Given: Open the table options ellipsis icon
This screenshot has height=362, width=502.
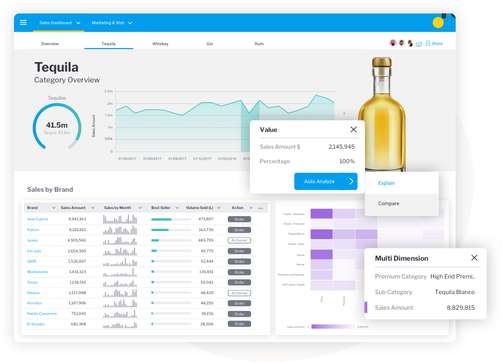Looking at the screenshot, I should click(x=260, y=208).
